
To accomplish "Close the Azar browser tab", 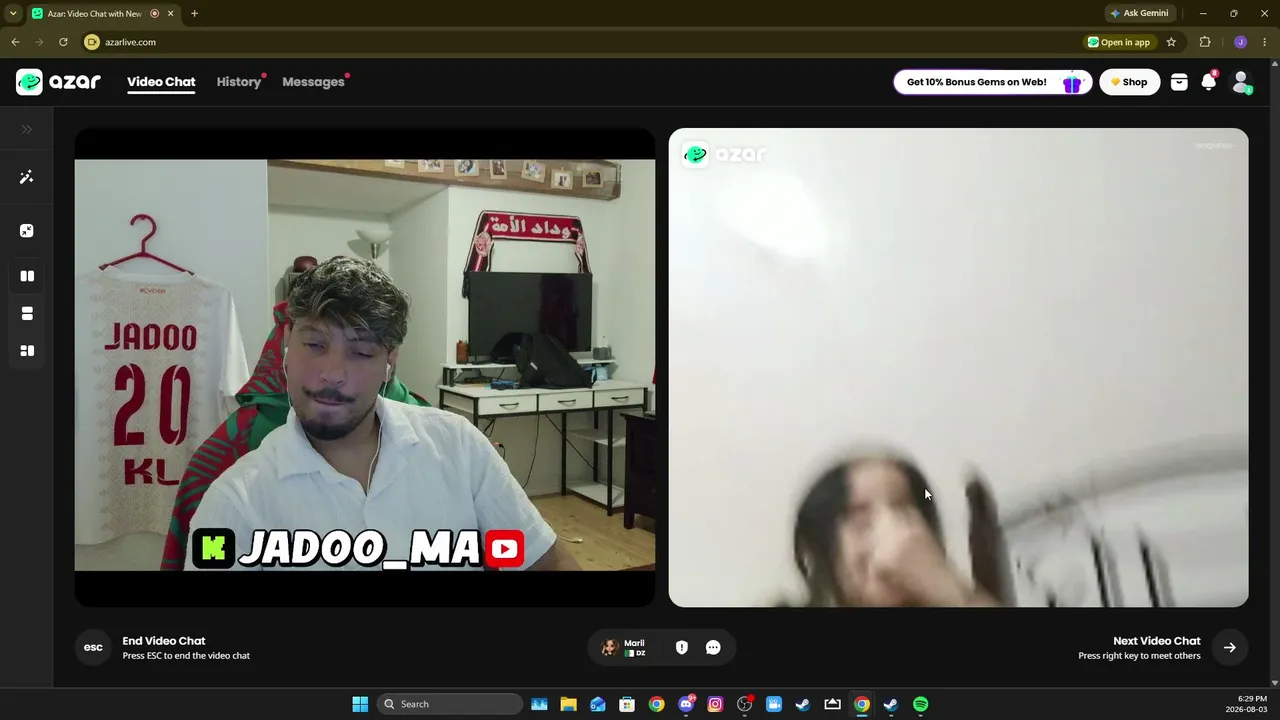I will 170,14.
